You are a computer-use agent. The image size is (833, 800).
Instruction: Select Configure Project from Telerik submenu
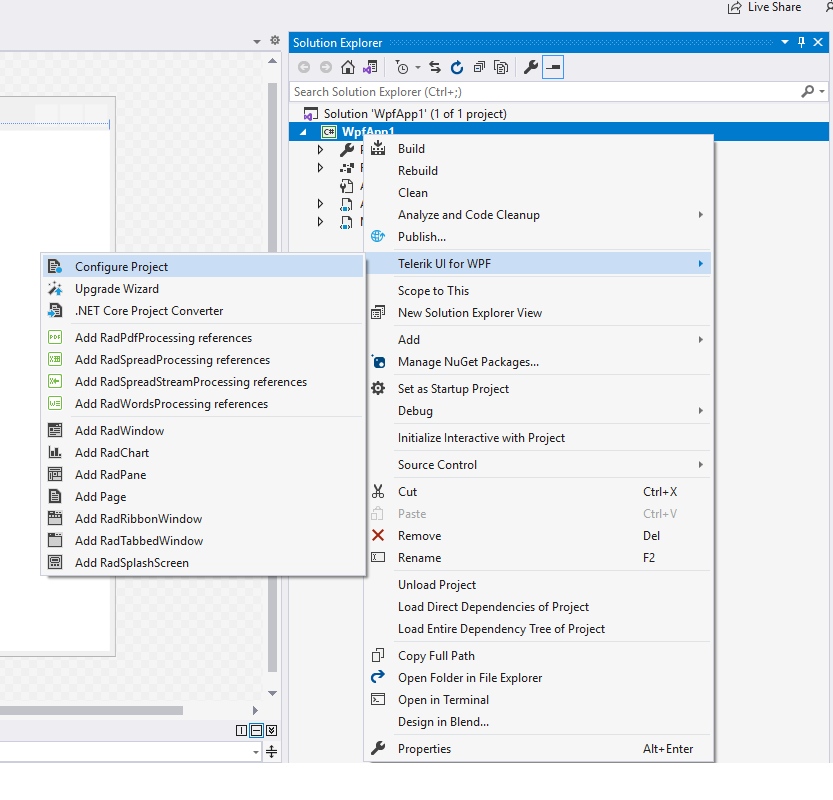point(203,267)
